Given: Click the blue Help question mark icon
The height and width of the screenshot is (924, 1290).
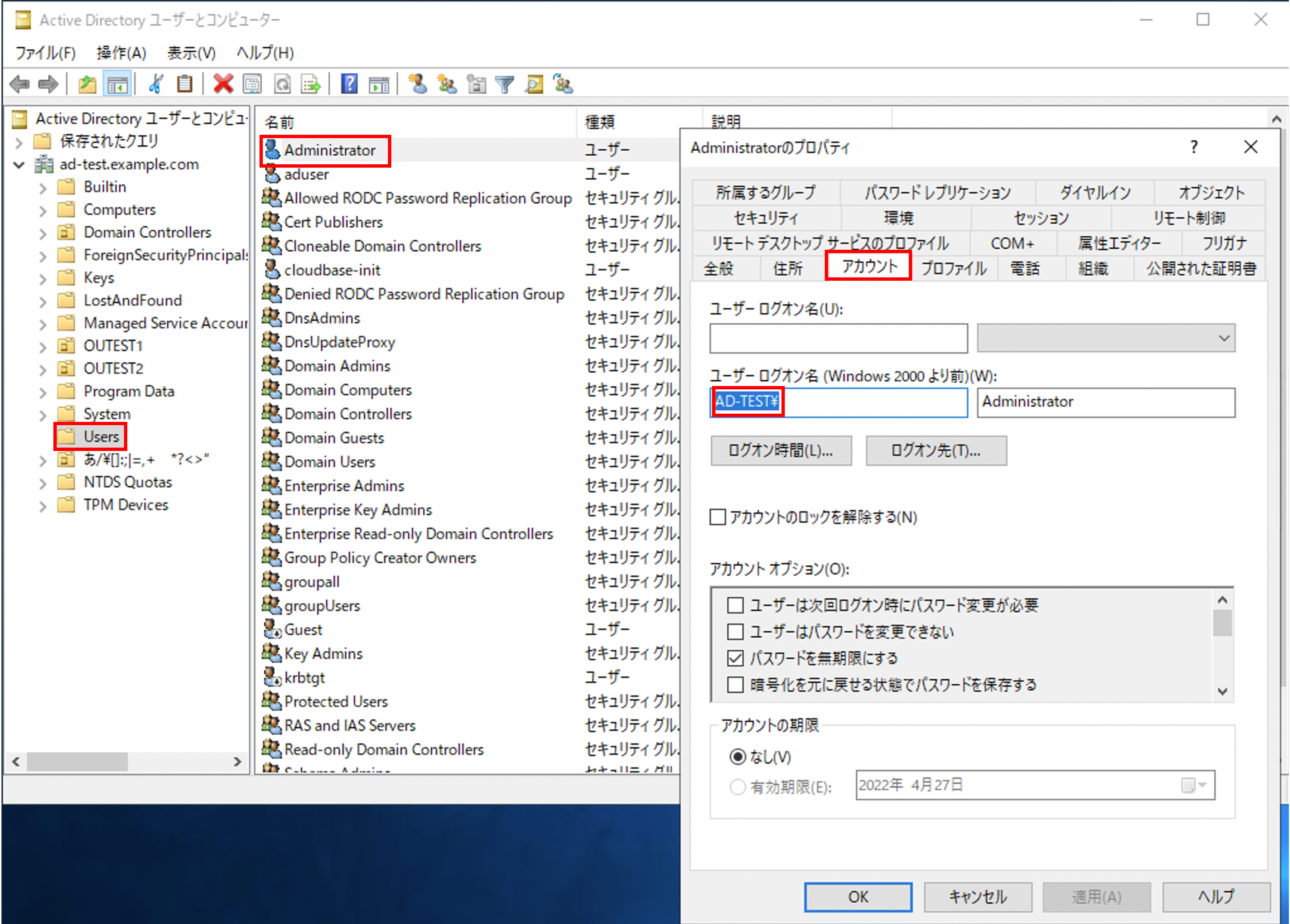Looking at the screenshot, I should click(349, 84).
